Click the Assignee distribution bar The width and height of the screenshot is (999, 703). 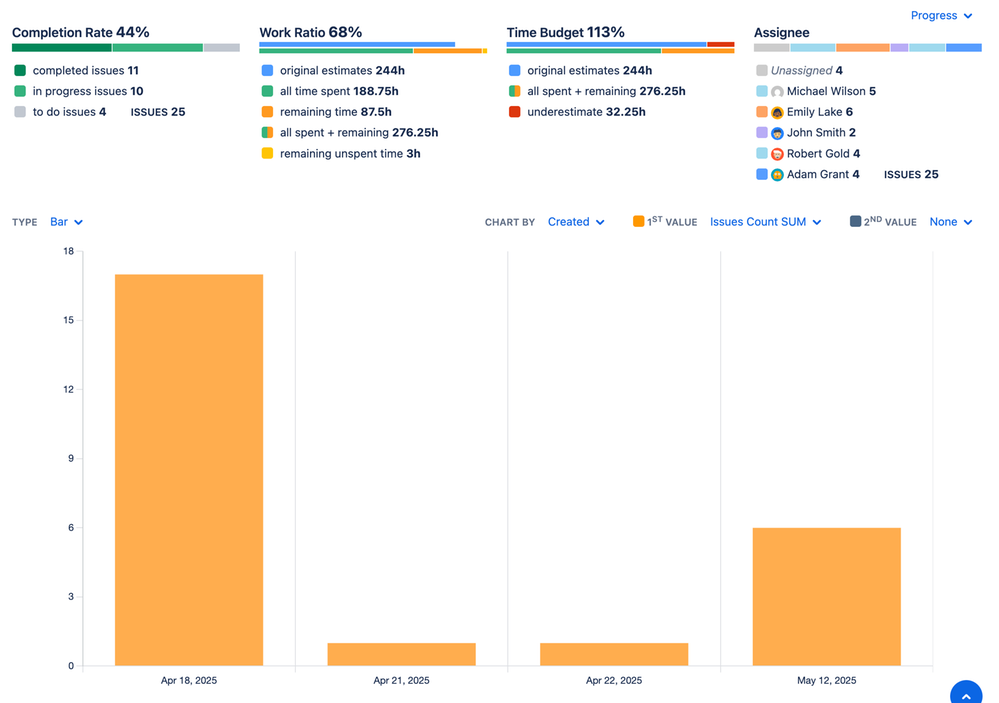[868, 48]
